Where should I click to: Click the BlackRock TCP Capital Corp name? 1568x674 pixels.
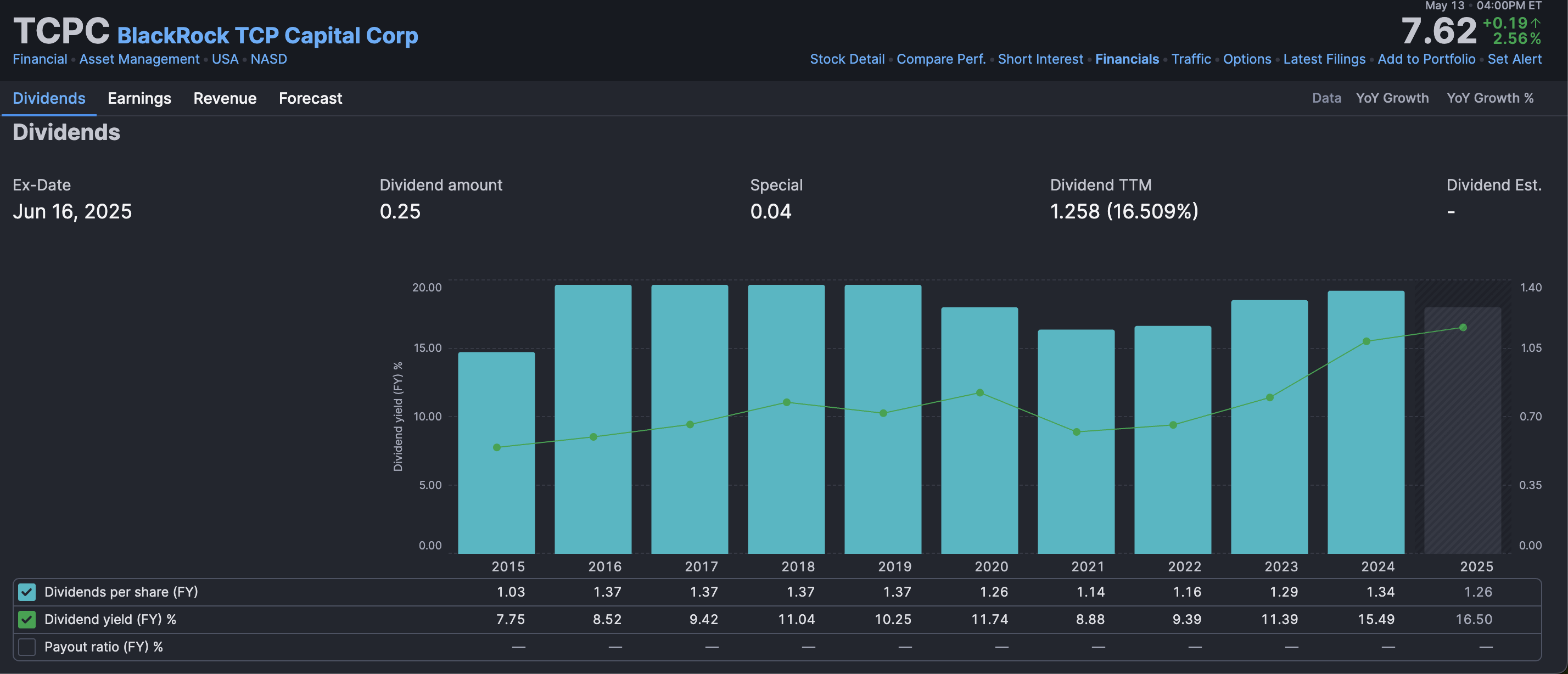point(267,35)
